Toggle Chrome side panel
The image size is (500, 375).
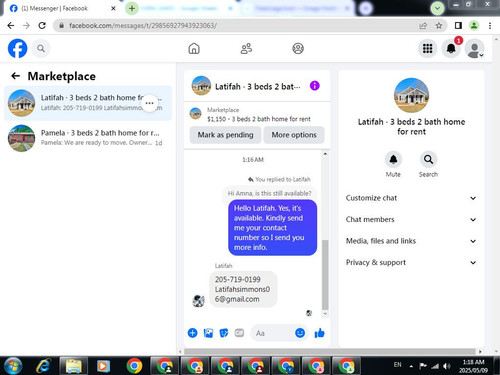click(x=458, y=25)
